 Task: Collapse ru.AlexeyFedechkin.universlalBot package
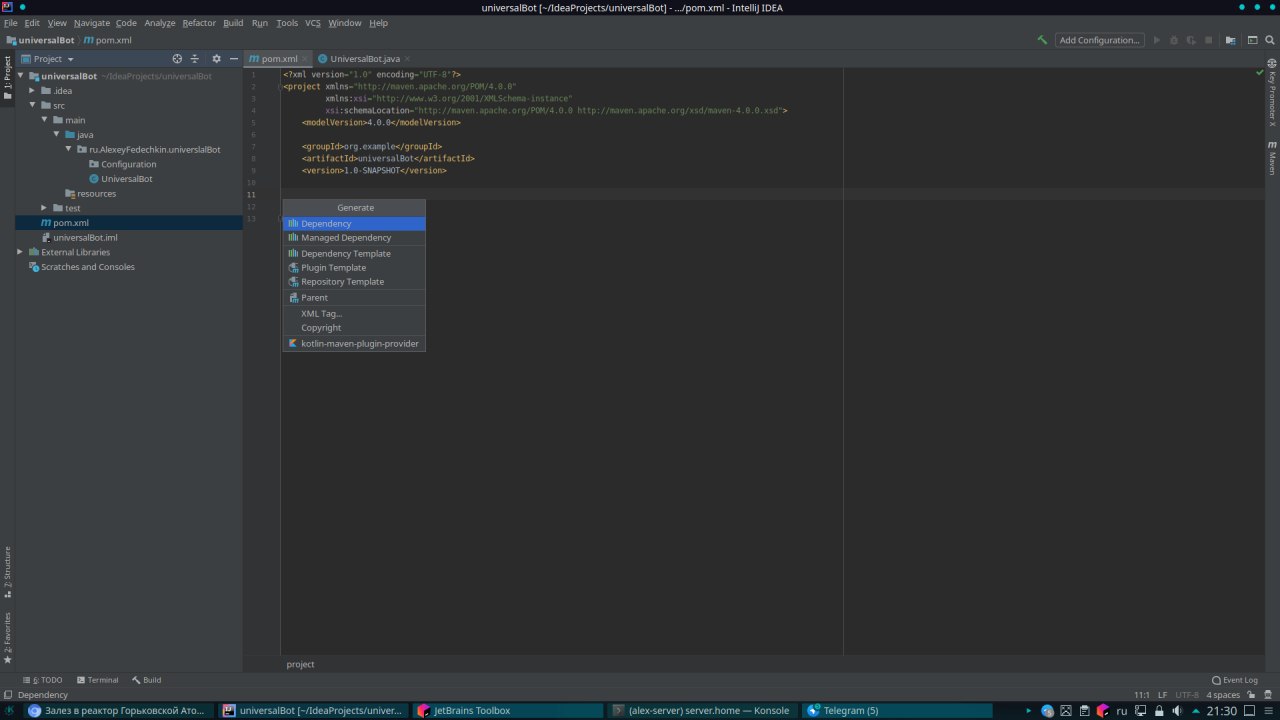tap(68, 149)
